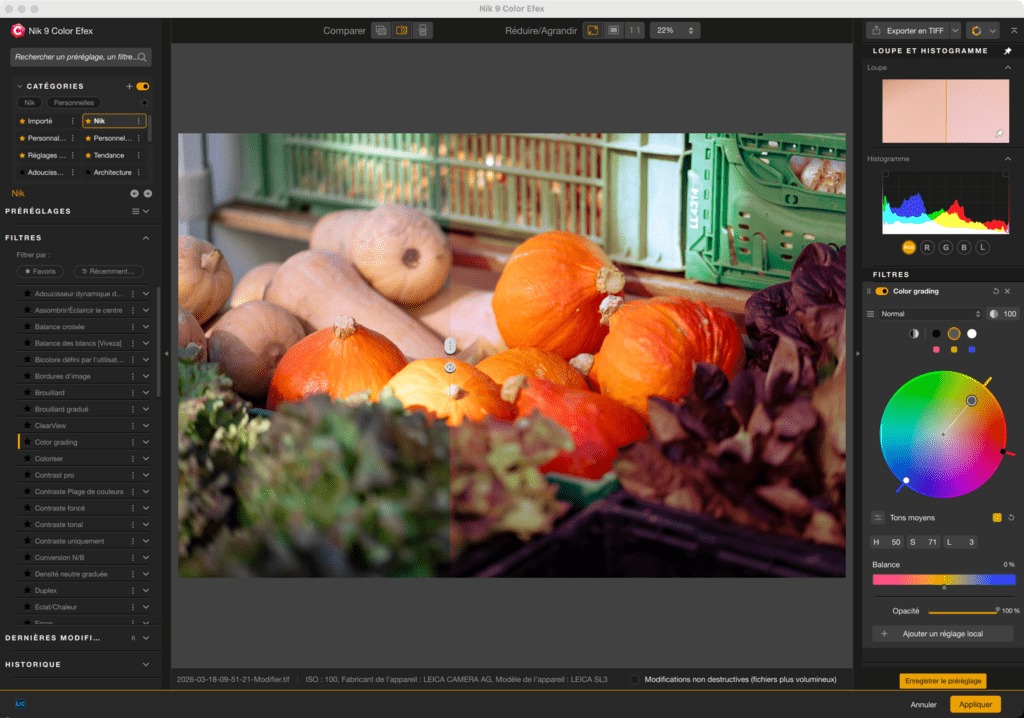Click the reset Color grading filter icon

[996, 291]
